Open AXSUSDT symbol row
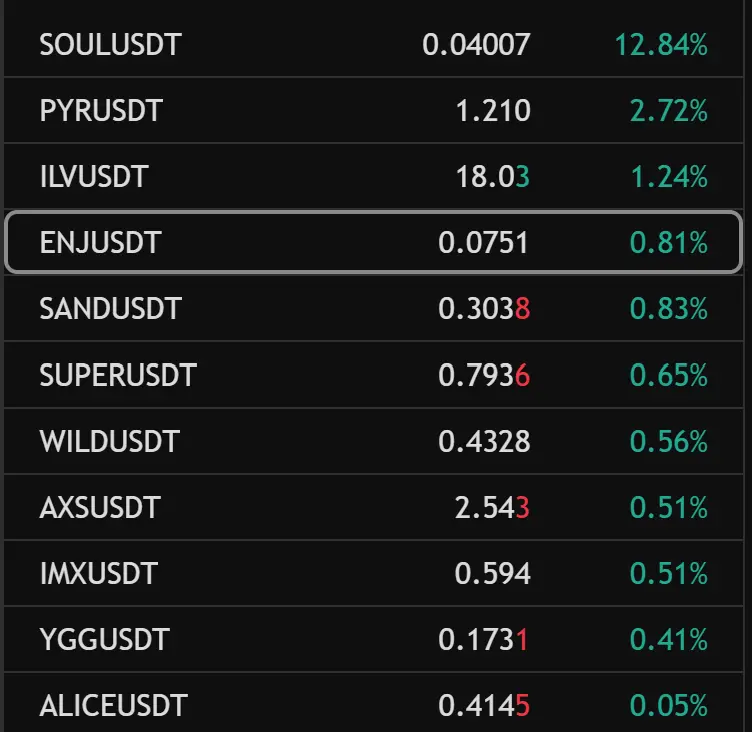The image size is (752, 732). 373,507
